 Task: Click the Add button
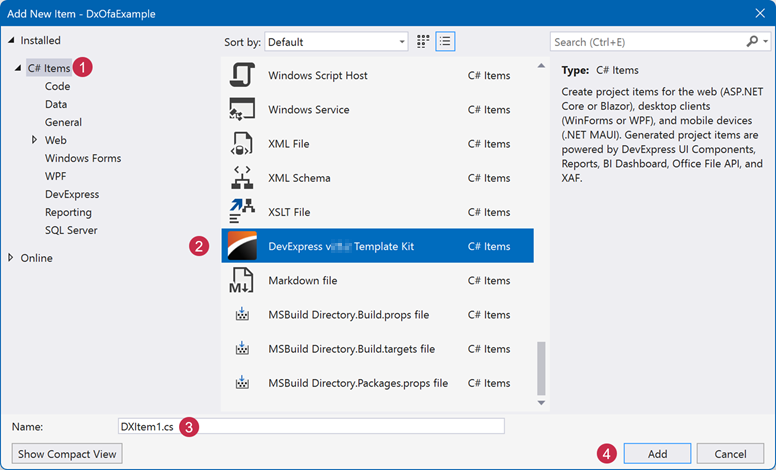click(x=657, y=454)
